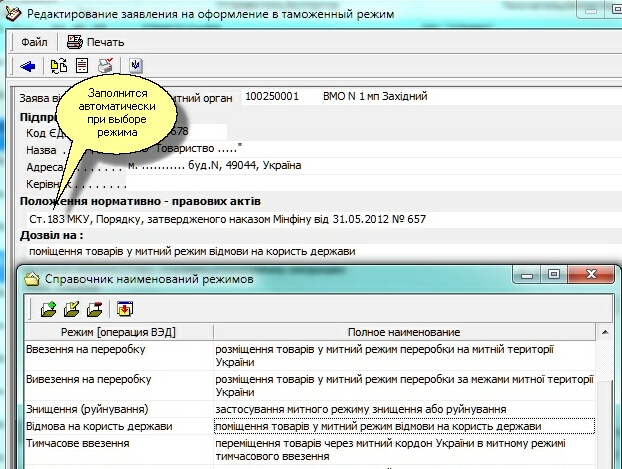Screen dimensions: 622x469
Task: Click the address field with 49044, Україна
Action: click(374, 166)
